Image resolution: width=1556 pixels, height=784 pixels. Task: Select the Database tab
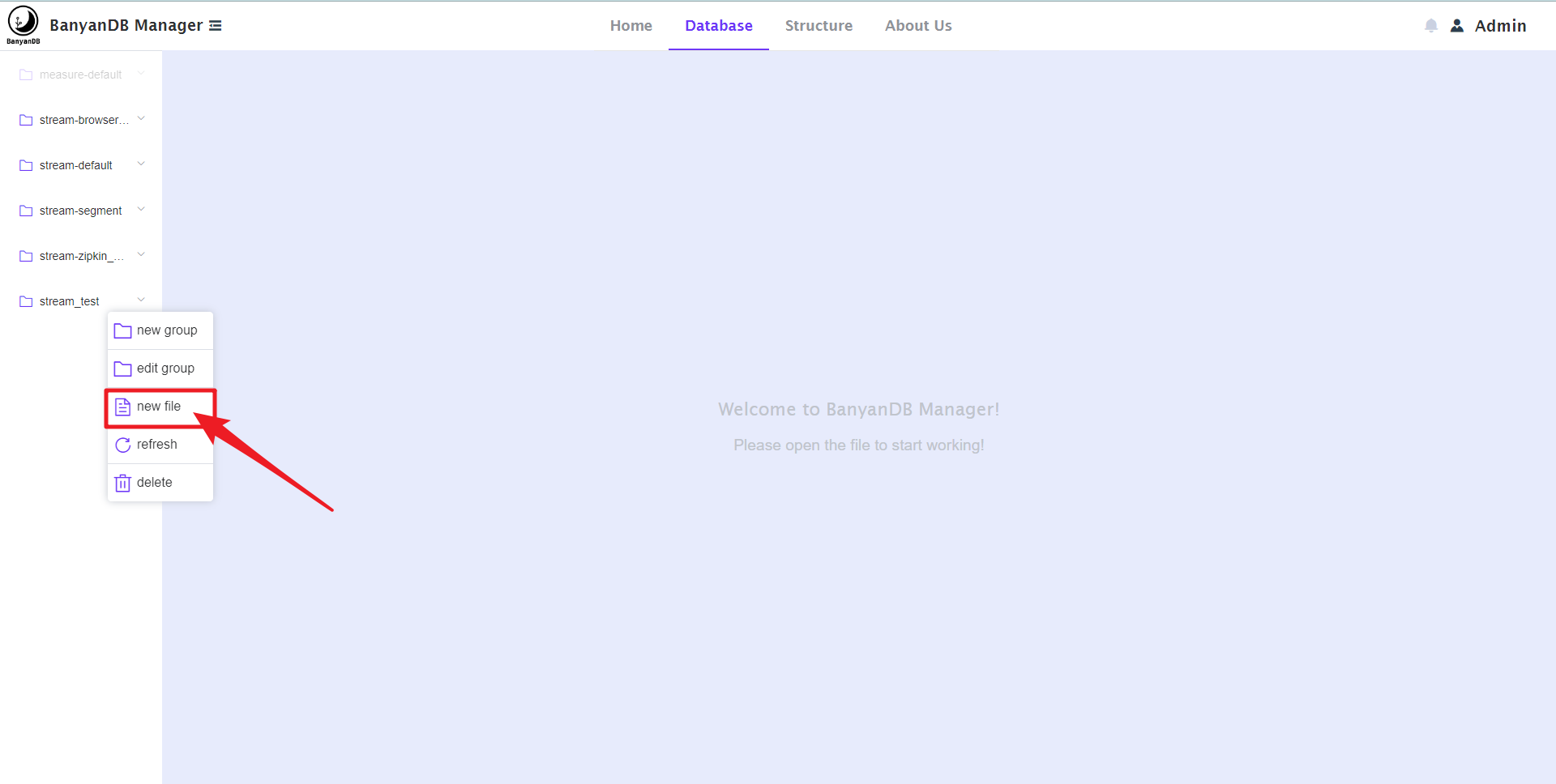click(719, 26)
